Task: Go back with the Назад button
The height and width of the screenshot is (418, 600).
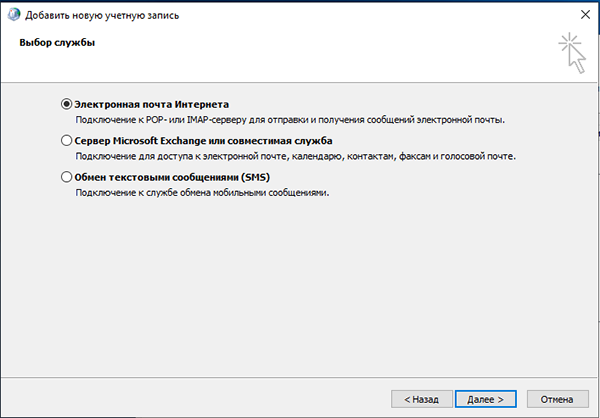Action: [x=422, y=399]
